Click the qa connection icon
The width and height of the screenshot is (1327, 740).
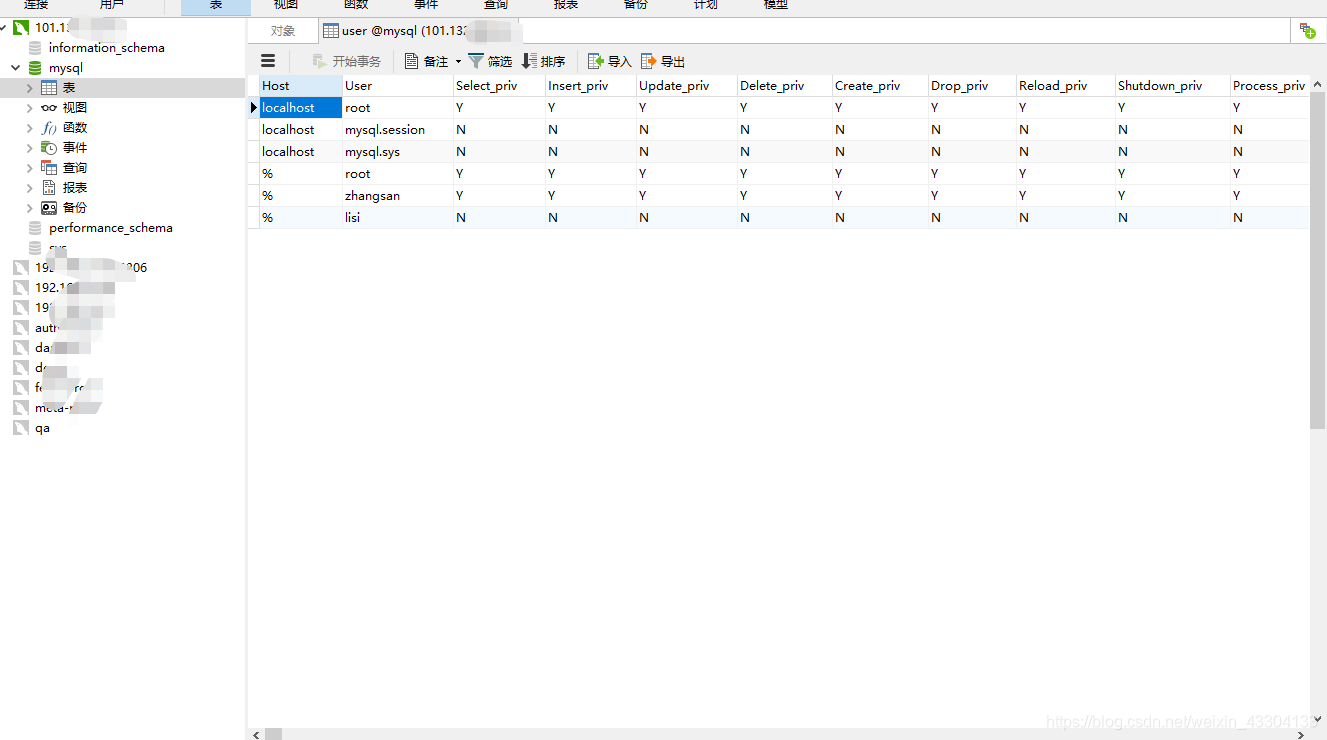coord(21,428)
